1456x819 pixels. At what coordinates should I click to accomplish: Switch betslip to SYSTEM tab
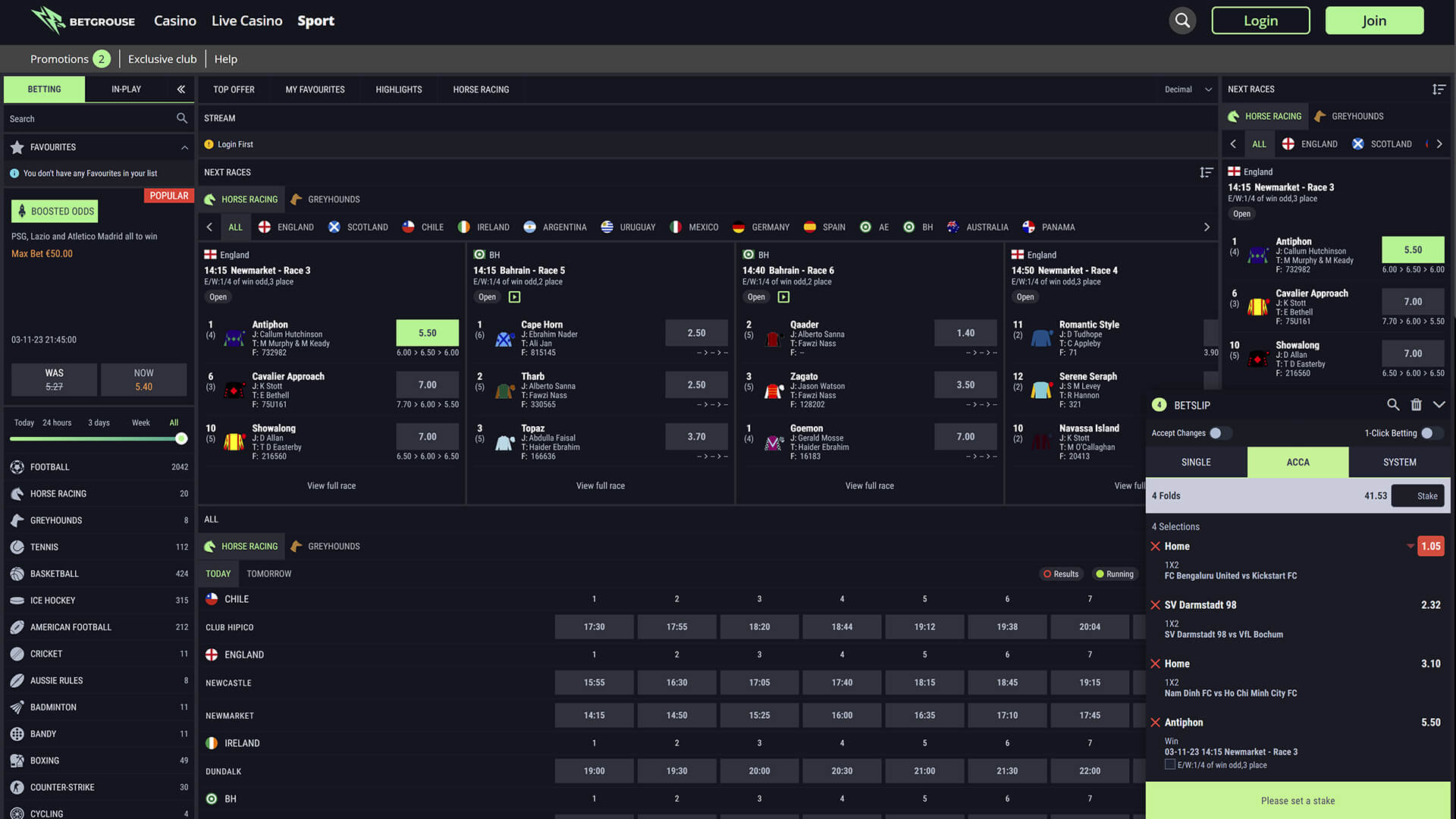1399,462
